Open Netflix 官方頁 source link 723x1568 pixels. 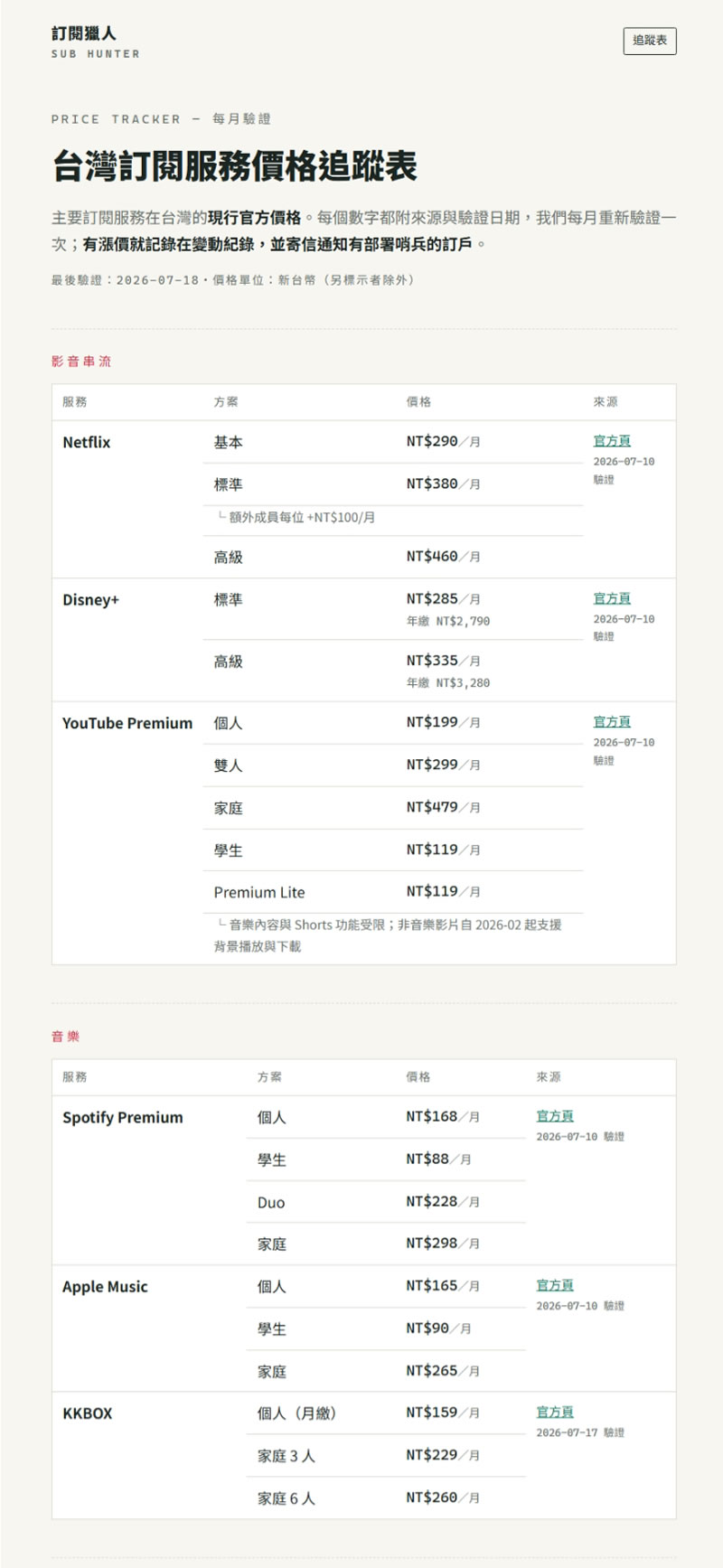point(612,441)
